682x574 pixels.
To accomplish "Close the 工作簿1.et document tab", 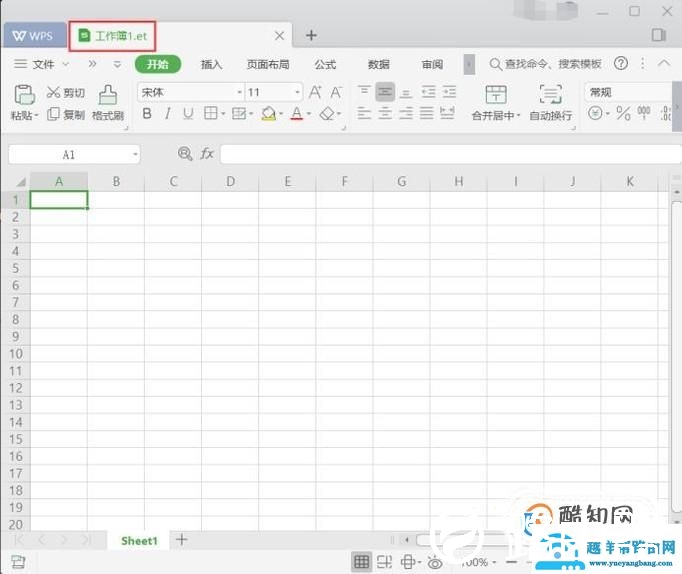I will tap(280, 36).
